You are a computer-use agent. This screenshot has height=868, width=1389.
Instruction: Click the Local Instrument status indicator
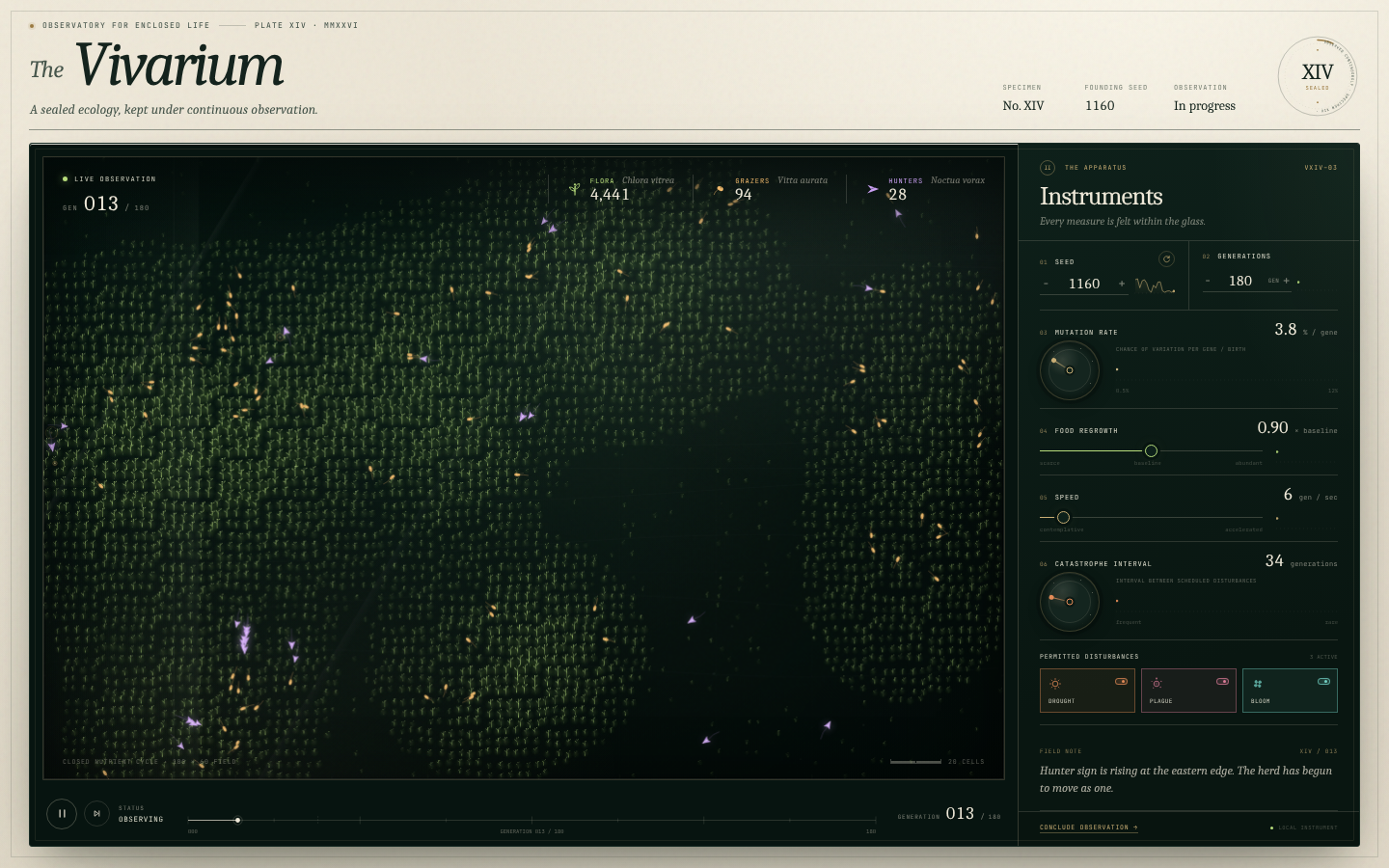pos(1304,827)
